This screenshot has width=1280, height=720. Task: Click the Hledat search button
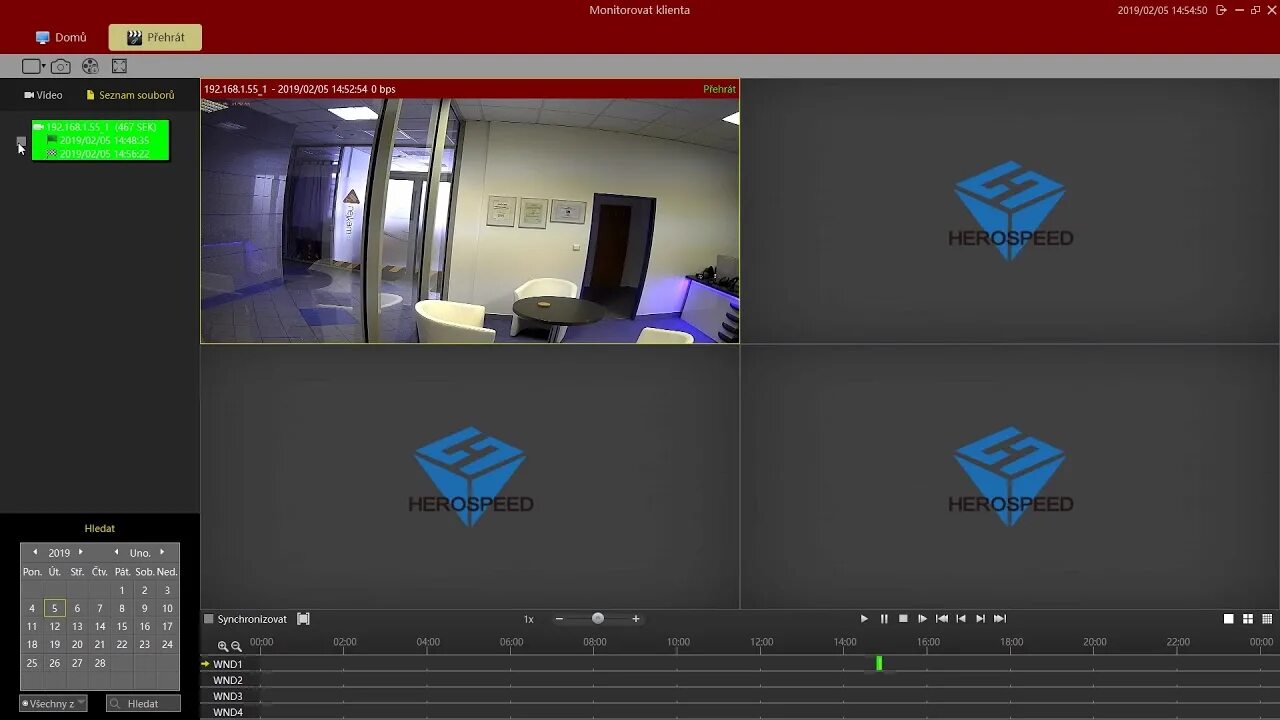[x=143, y=703]
